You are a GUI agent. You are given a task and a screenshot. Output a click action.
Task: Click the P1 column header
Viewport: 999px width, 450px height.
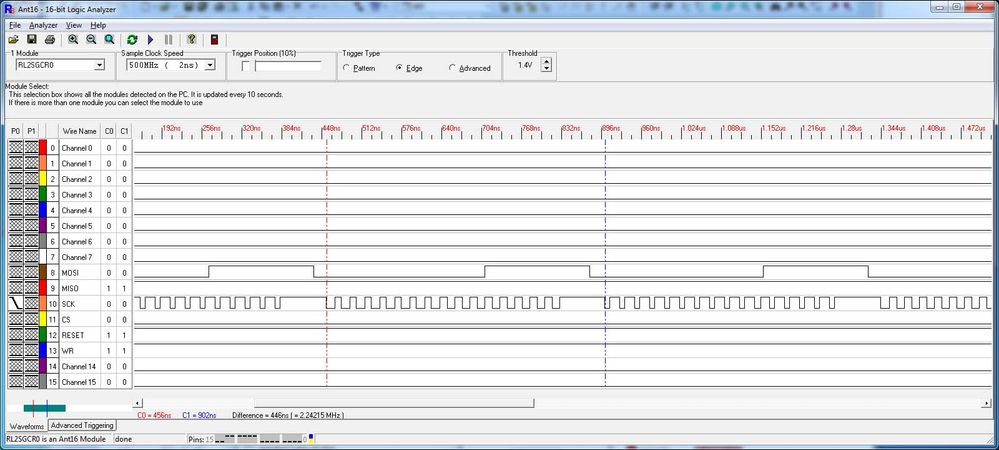[31, 131]
